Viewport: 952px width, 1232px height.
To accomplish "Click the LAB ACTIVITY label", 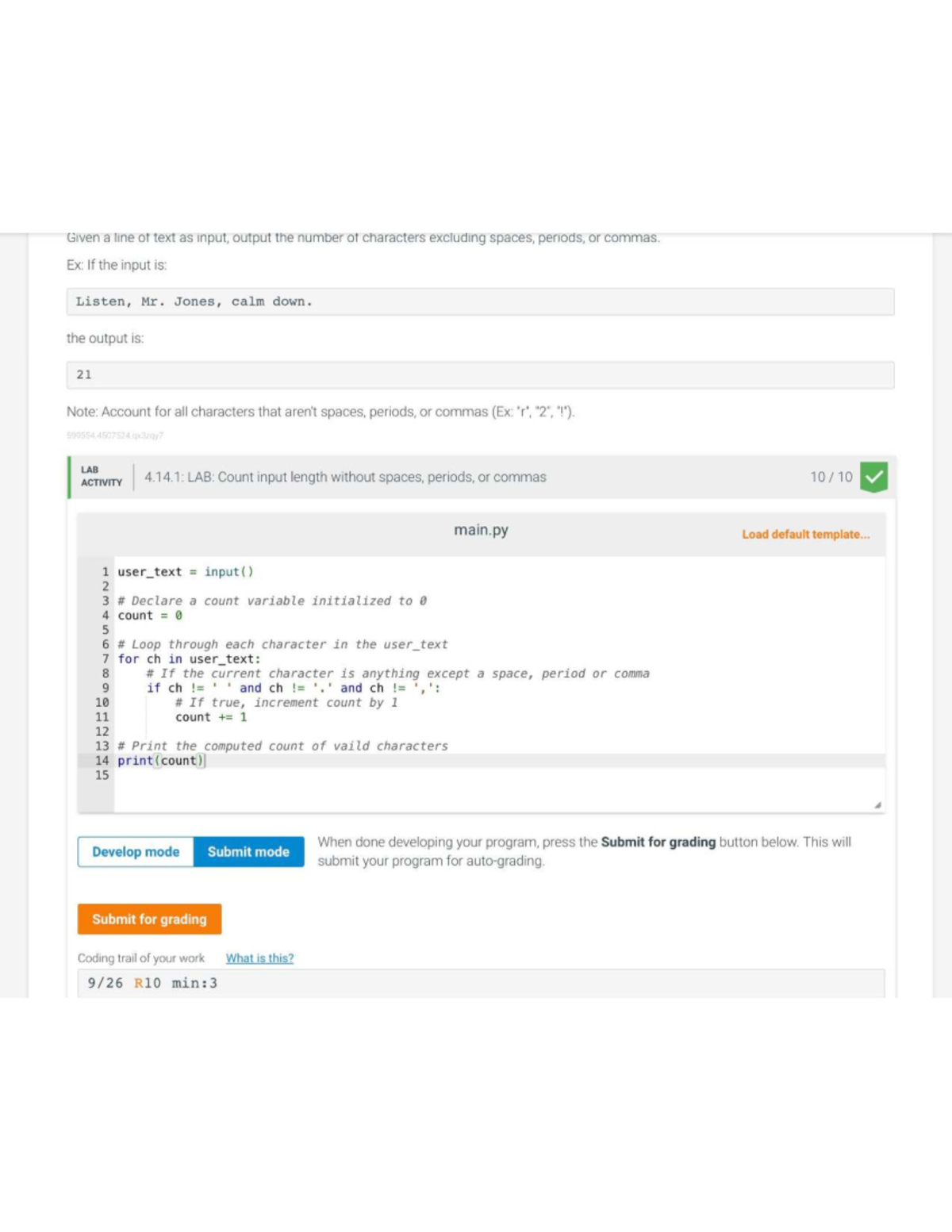I will point(102,476).
